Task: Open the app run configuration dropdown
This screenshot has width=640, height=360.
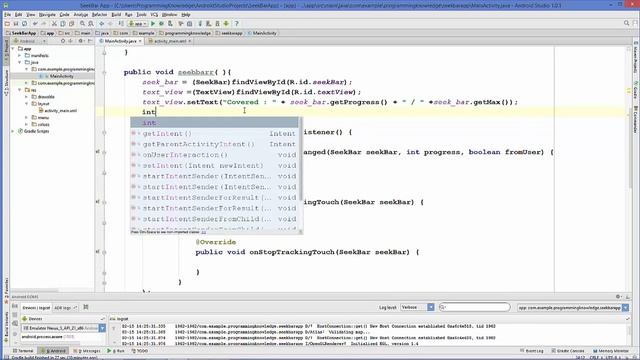Action: click(x=138, y=24)
